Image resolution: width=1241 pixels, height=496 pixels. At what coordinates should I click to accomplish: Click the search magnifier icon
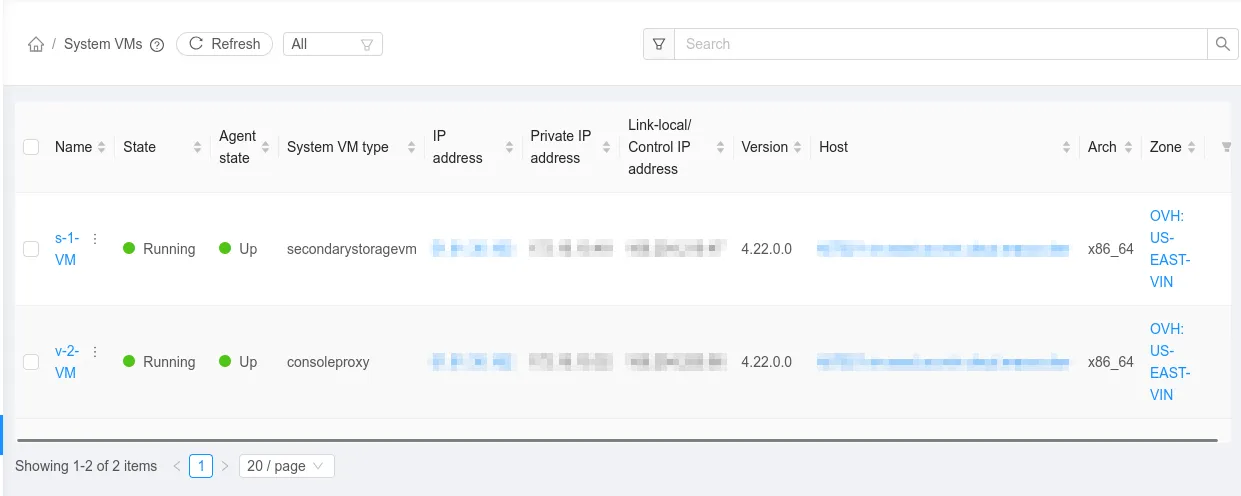coord(1222,44)
